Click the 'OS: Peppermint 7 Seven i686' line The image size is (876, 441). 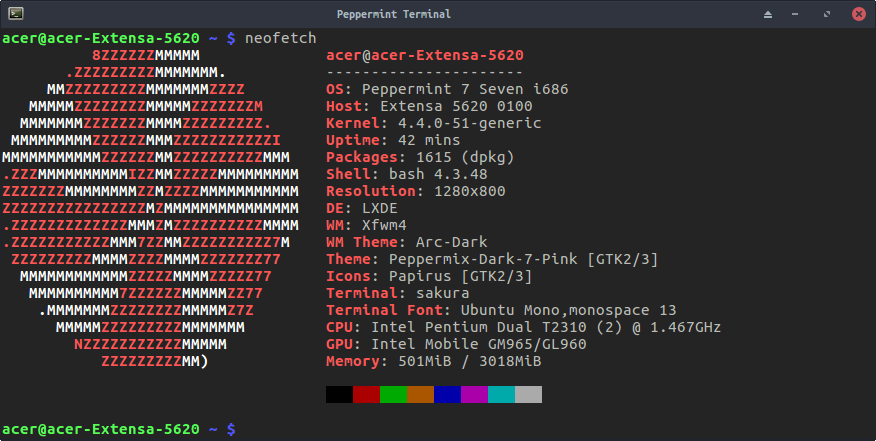[x=447, y=89]
